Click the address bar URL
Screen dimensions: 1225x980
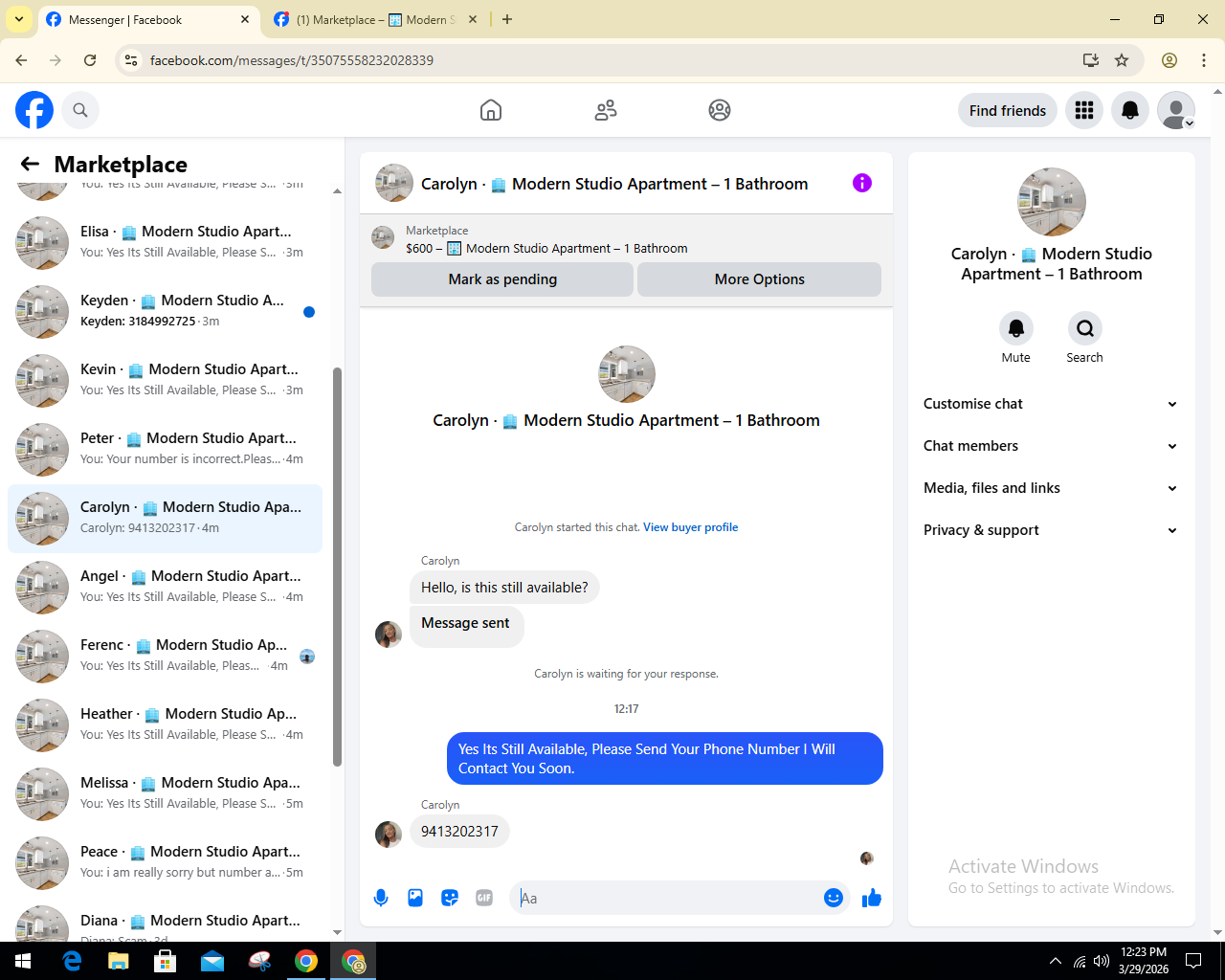(292, 60)
